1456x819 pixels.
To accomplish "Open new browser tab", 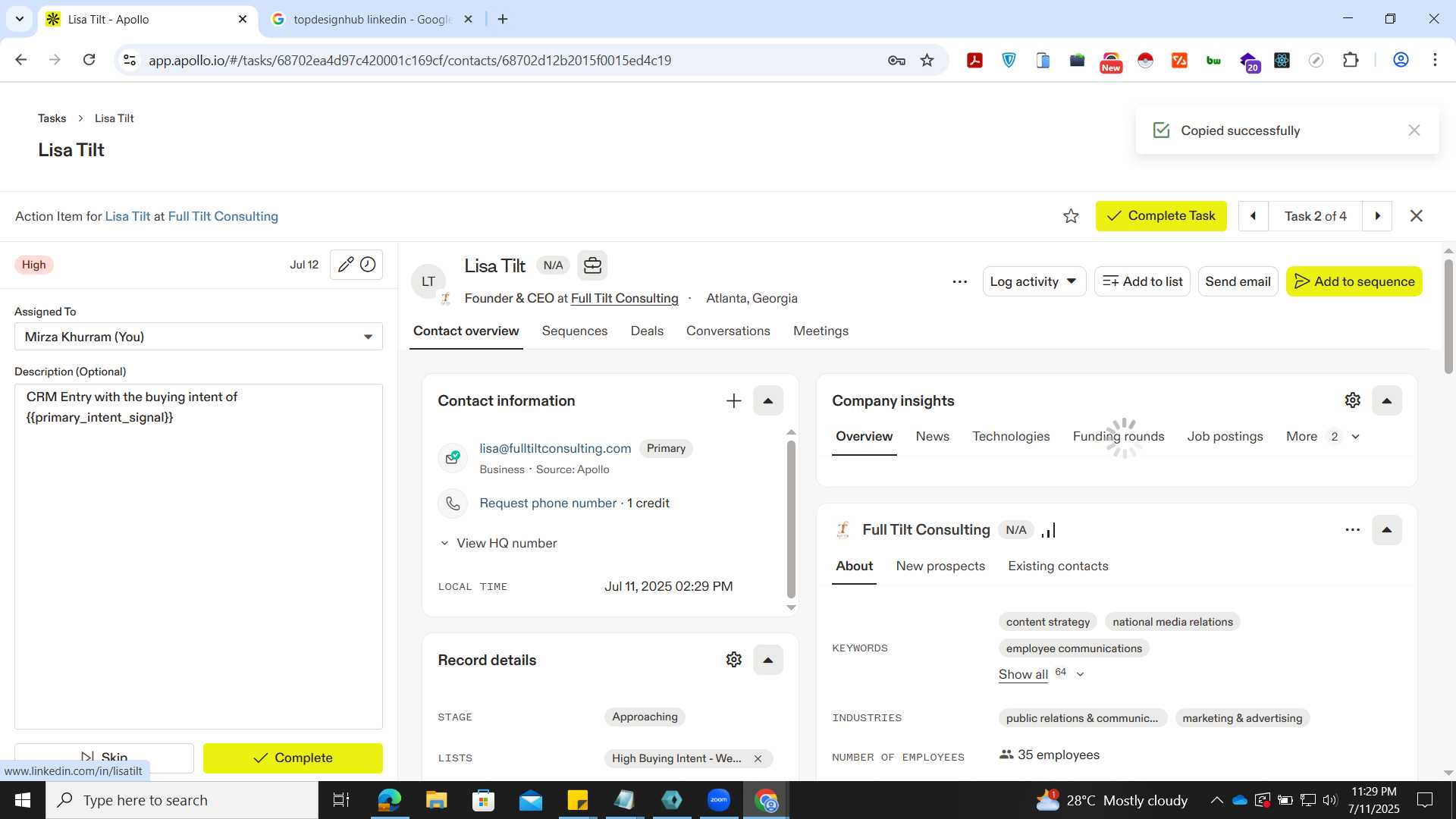I will tap(503, 19).
